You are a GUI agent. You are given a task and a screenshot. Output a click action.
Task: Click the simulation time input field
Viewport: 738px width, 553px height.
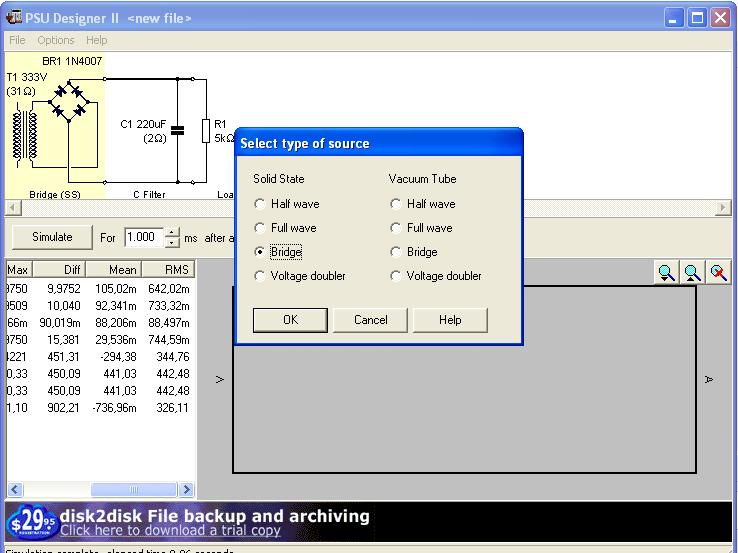pos(142,237)
